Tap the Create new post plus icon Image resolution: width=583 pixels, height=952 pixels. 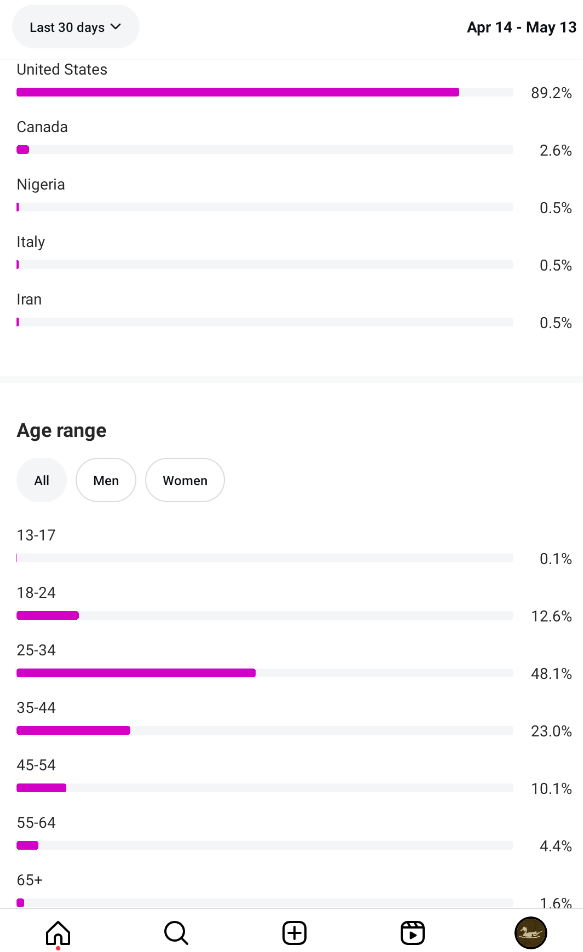click(295, 933)
